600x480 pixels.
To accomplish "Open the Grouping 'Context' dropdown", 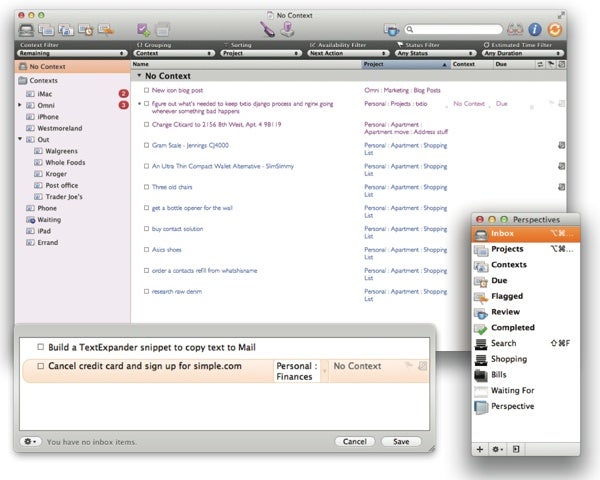I will (x=174, y=53).
